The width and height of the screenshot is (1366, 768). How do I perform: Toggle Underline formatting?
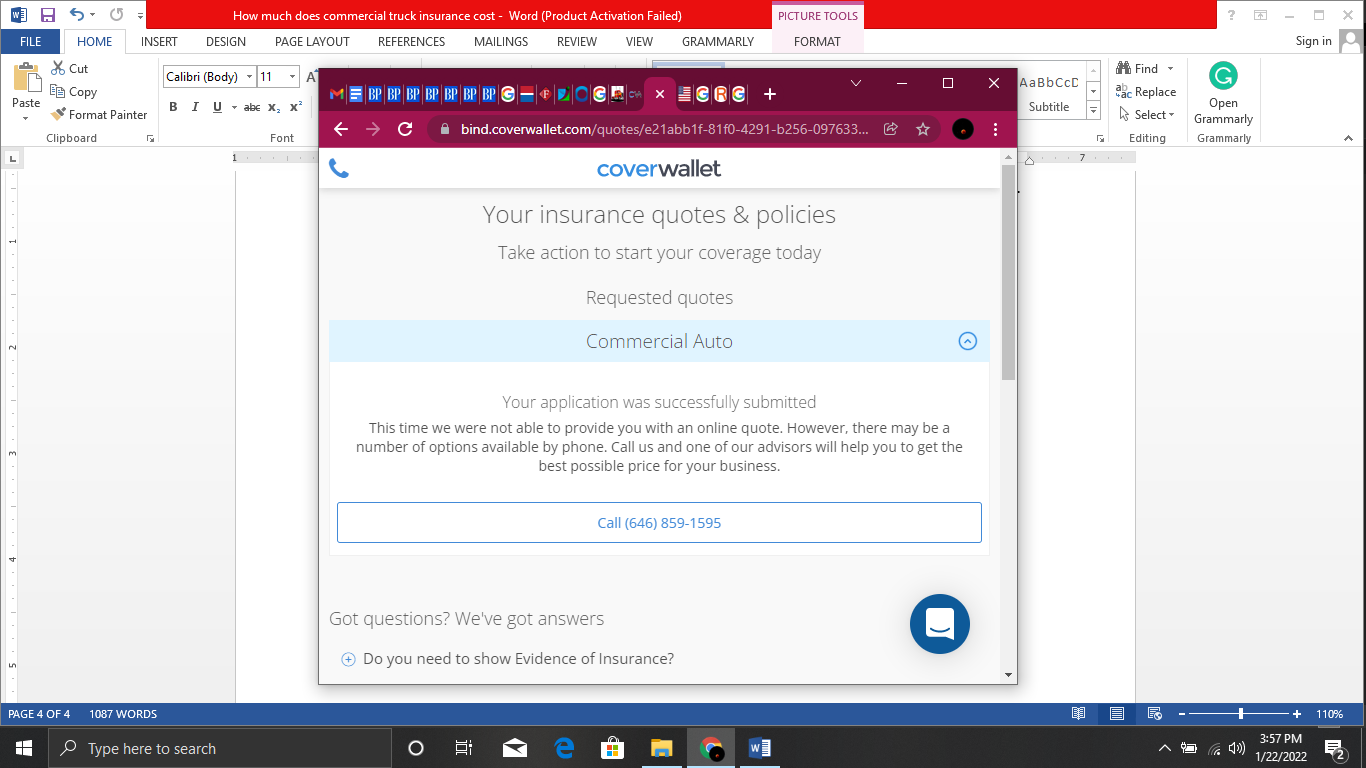tap(217, 107)
